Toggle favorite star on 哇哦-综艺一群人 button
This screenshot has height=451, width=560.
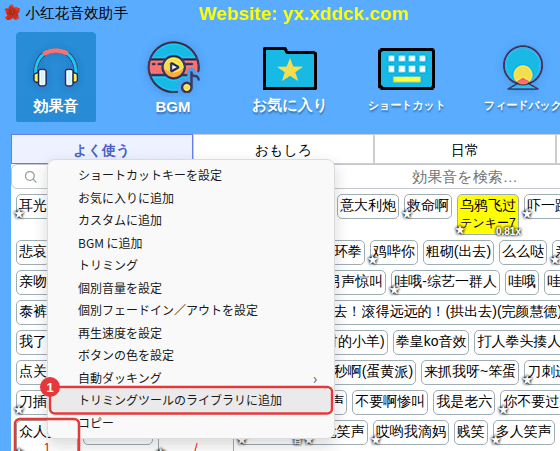click(x=394, y=290)
